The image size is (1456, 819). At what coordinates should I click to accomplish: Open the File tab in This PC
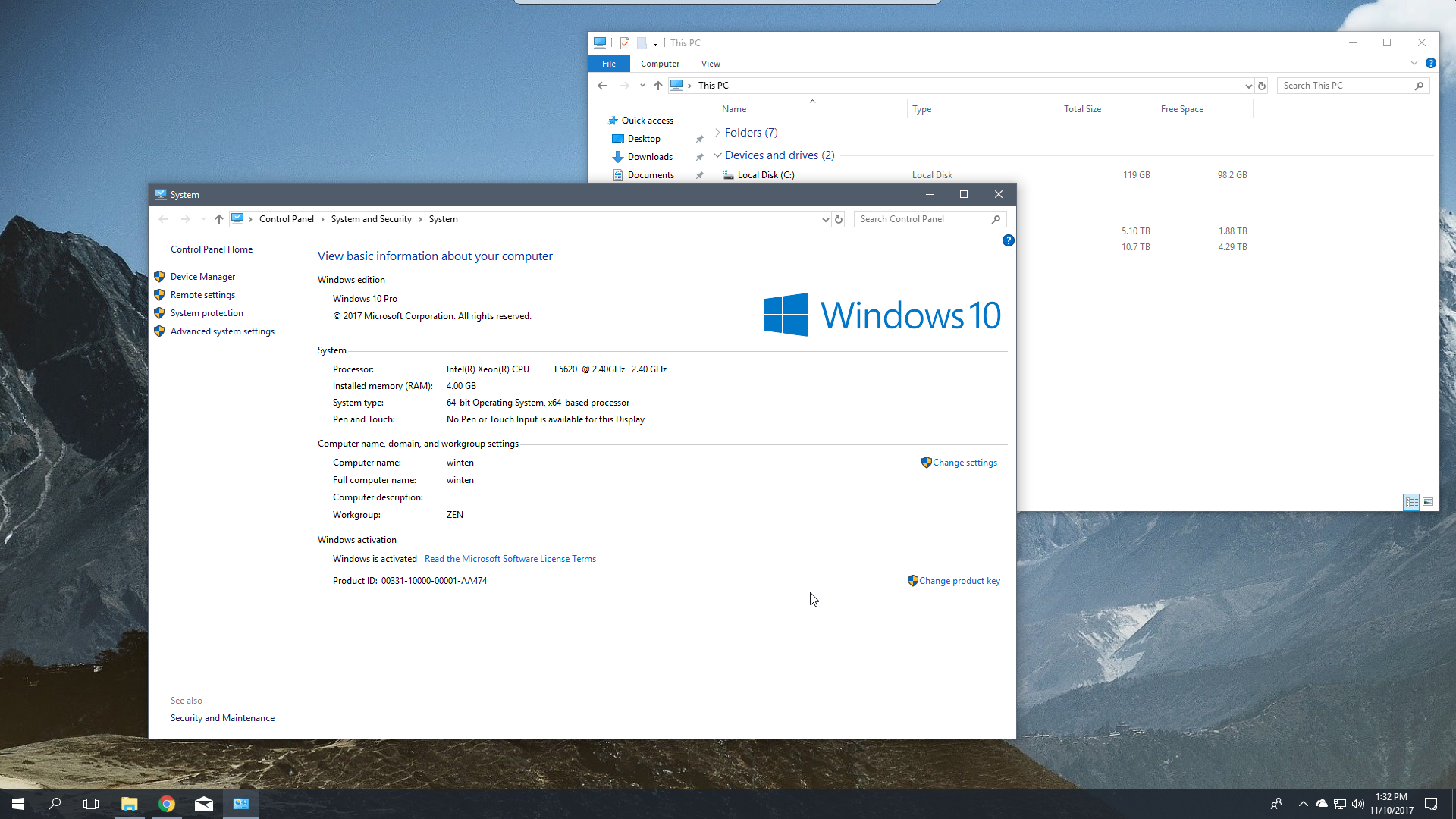pyautogui.click(x=609, y=64)
